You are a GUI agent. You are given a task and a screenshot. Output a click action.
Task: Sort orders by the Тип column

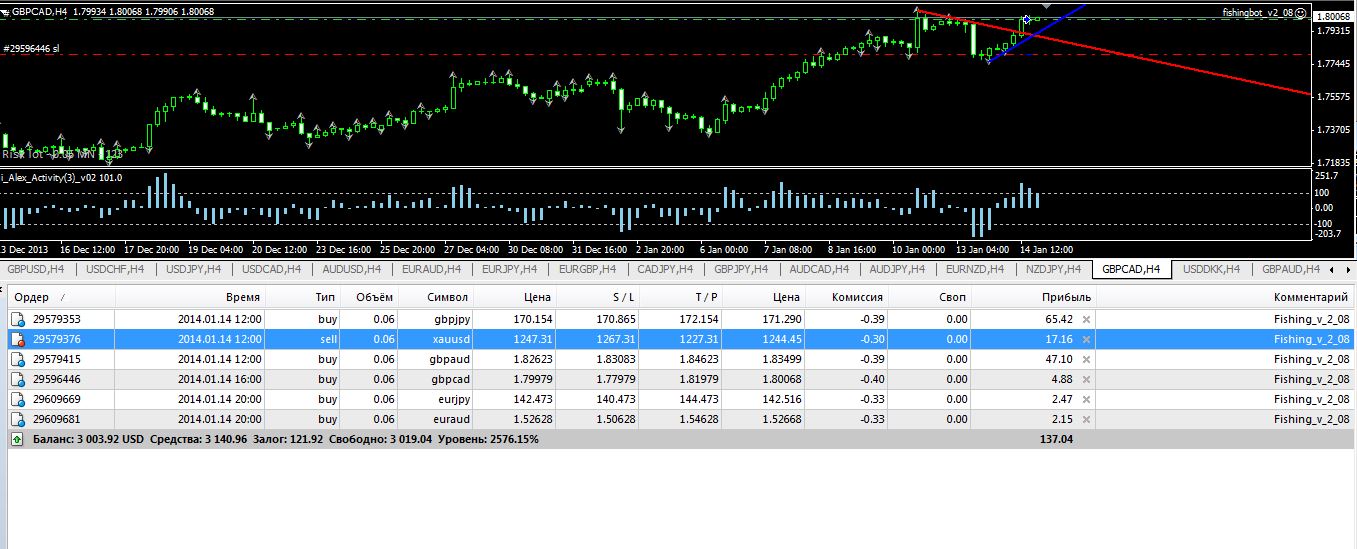click(x=303, y=297)
